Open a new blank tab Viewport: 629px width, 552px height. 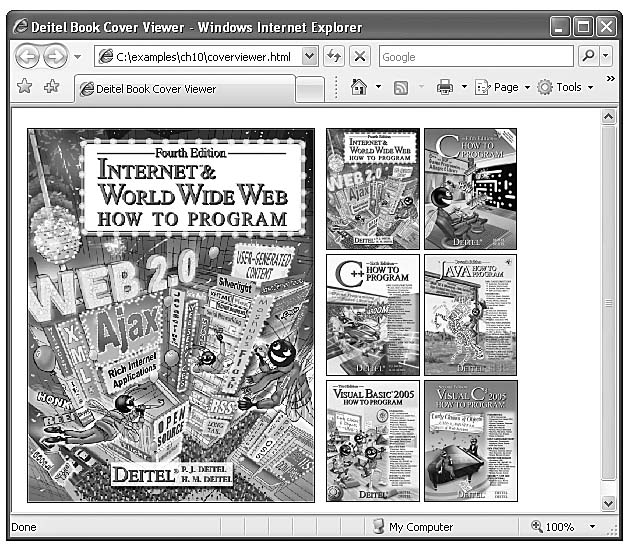pos(310,89)
